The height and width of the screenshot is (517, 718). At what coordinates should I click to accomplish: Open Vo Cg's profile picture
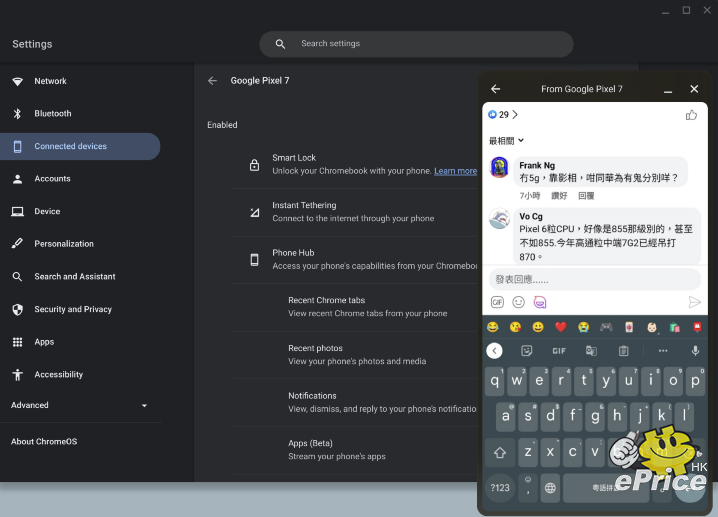click(499, 218)
